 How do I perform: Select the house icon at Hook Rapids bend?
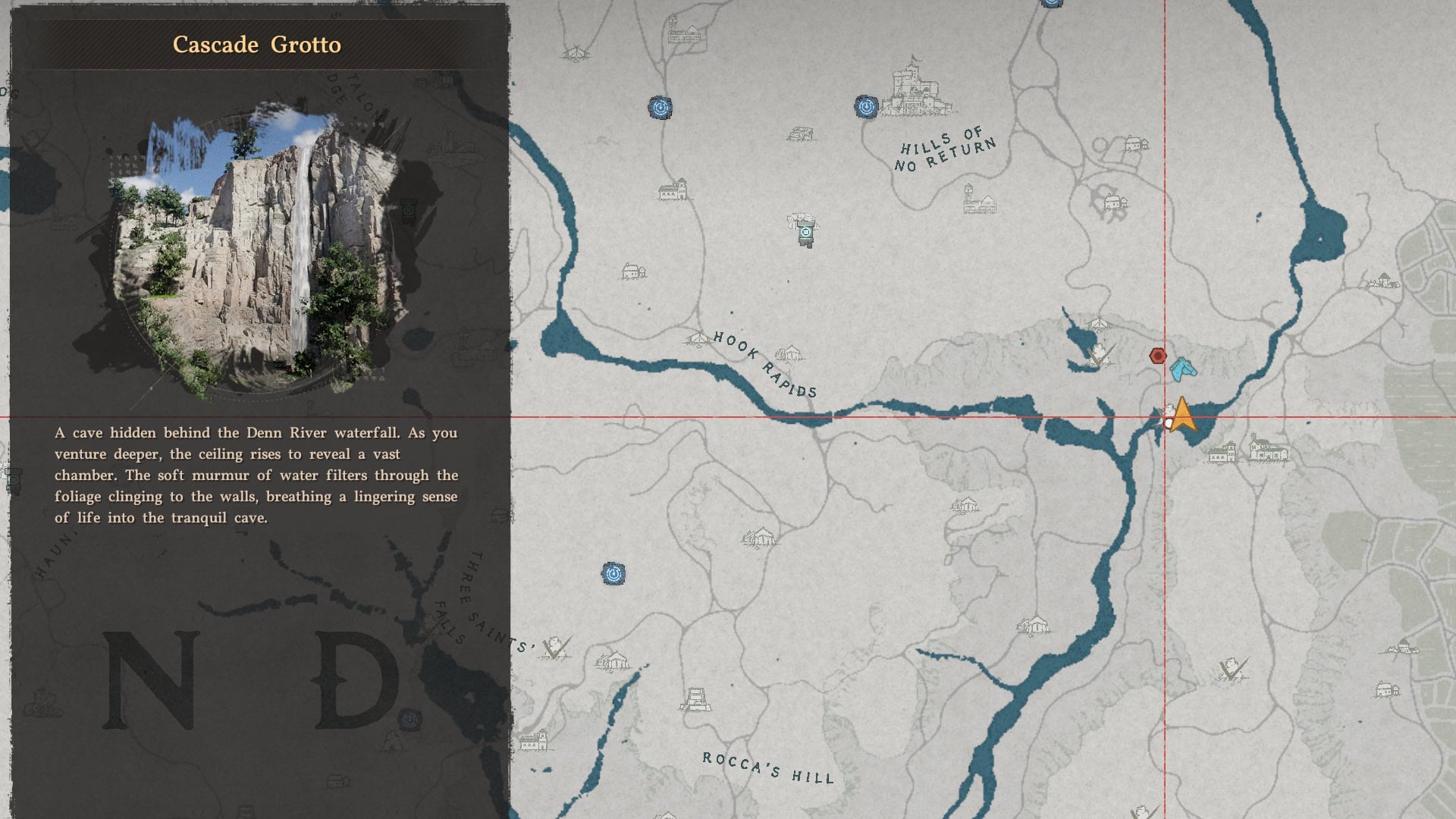tap(789, 354)
